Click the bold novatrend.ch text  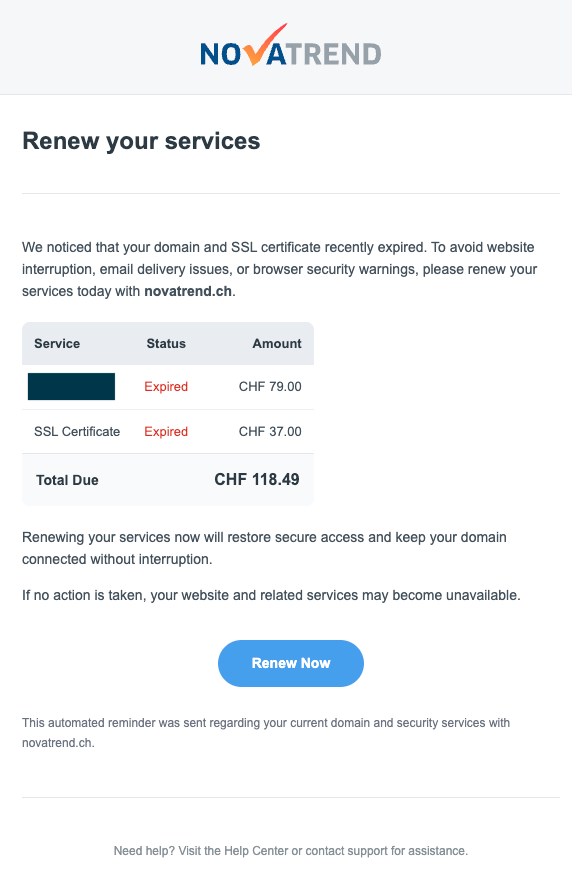(188, 291)
